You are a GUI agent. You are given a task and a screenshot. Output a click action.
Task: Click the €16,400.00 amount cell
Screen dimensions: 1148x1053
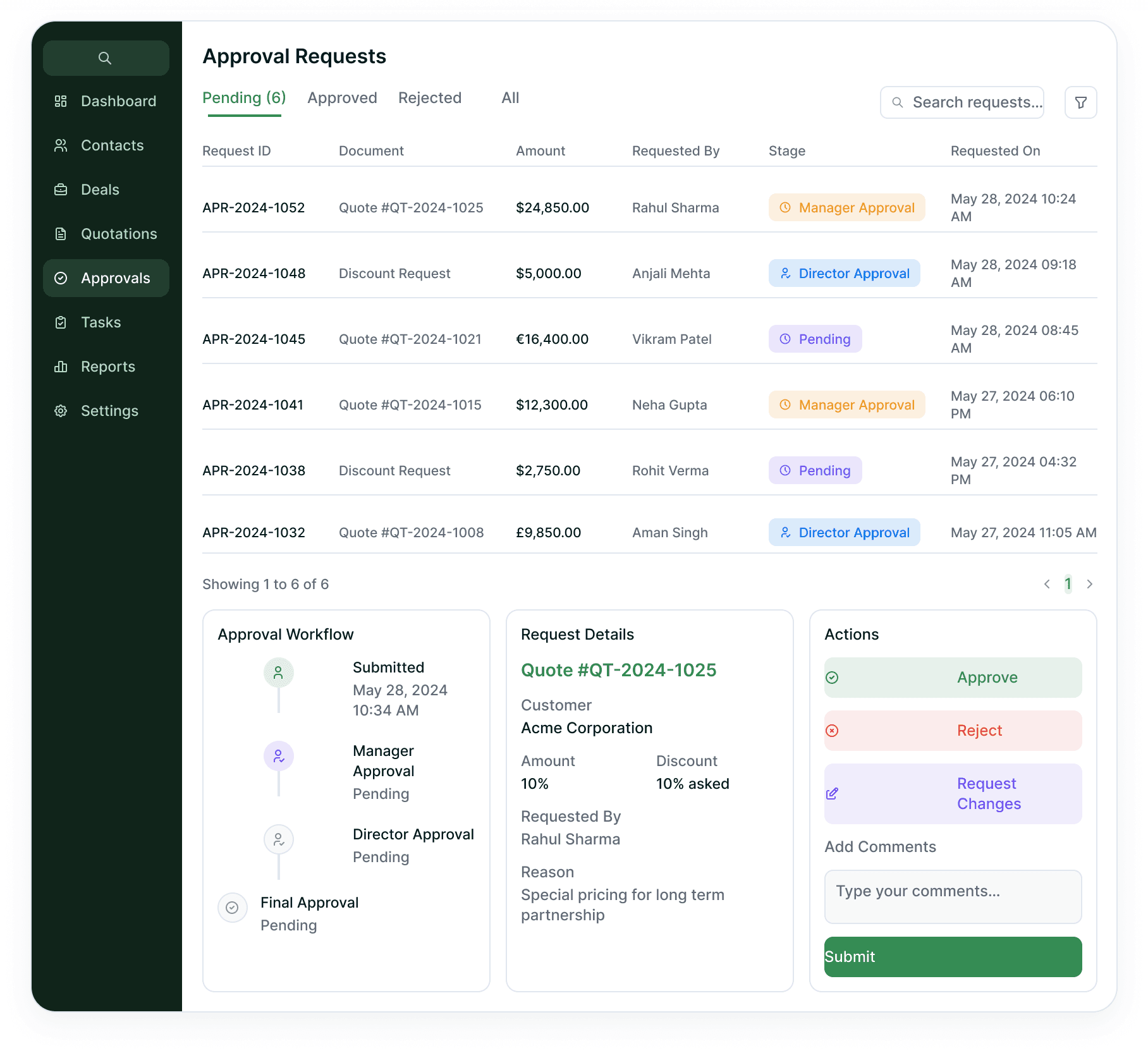coord(552,339)
